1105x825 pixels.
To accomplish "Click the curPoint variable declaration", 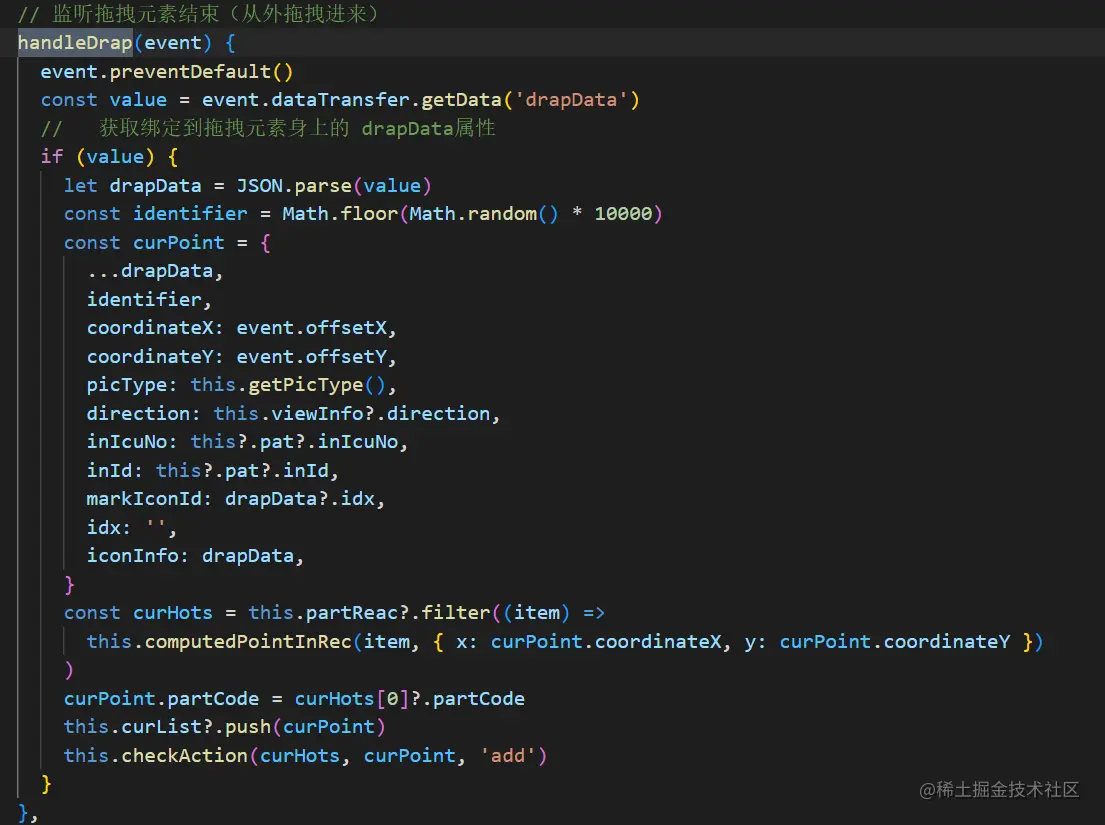I will [x=178, y=243].
